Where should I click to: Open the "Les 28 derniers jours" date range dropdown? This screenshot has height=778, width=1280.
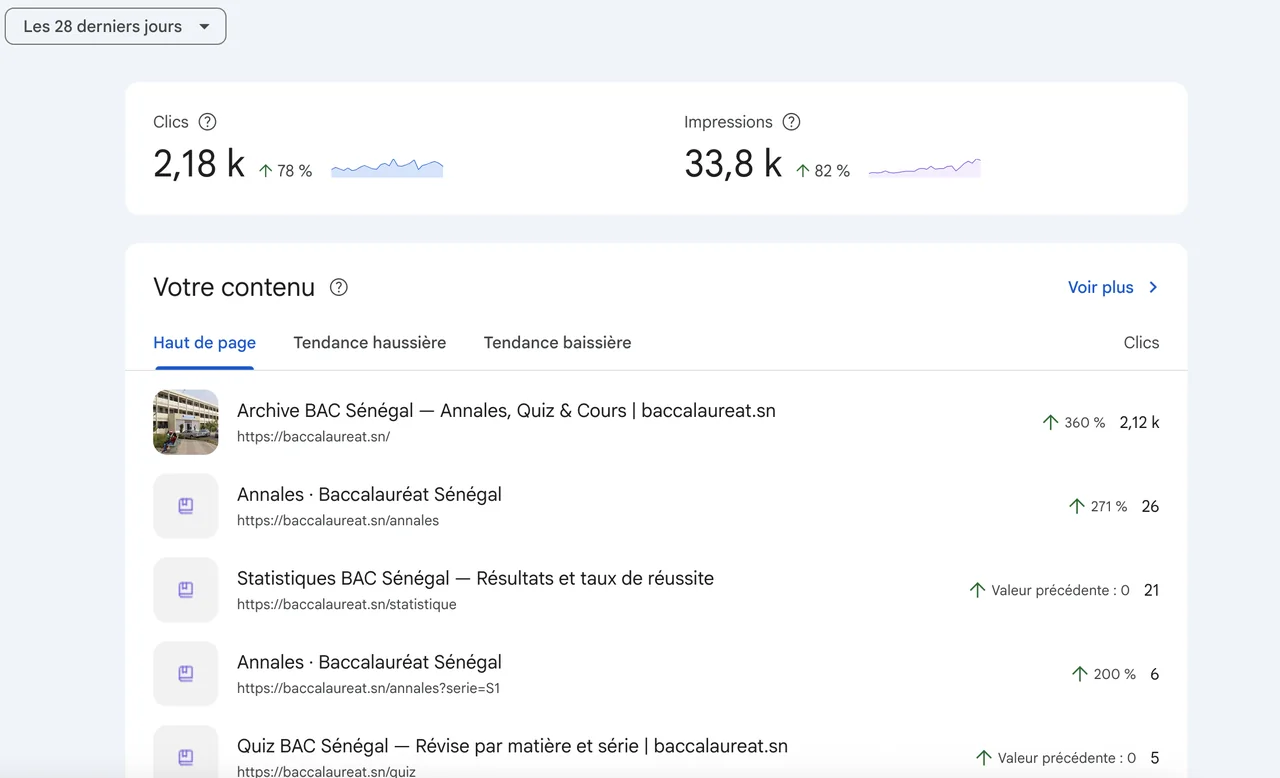[x=116, y=27]
